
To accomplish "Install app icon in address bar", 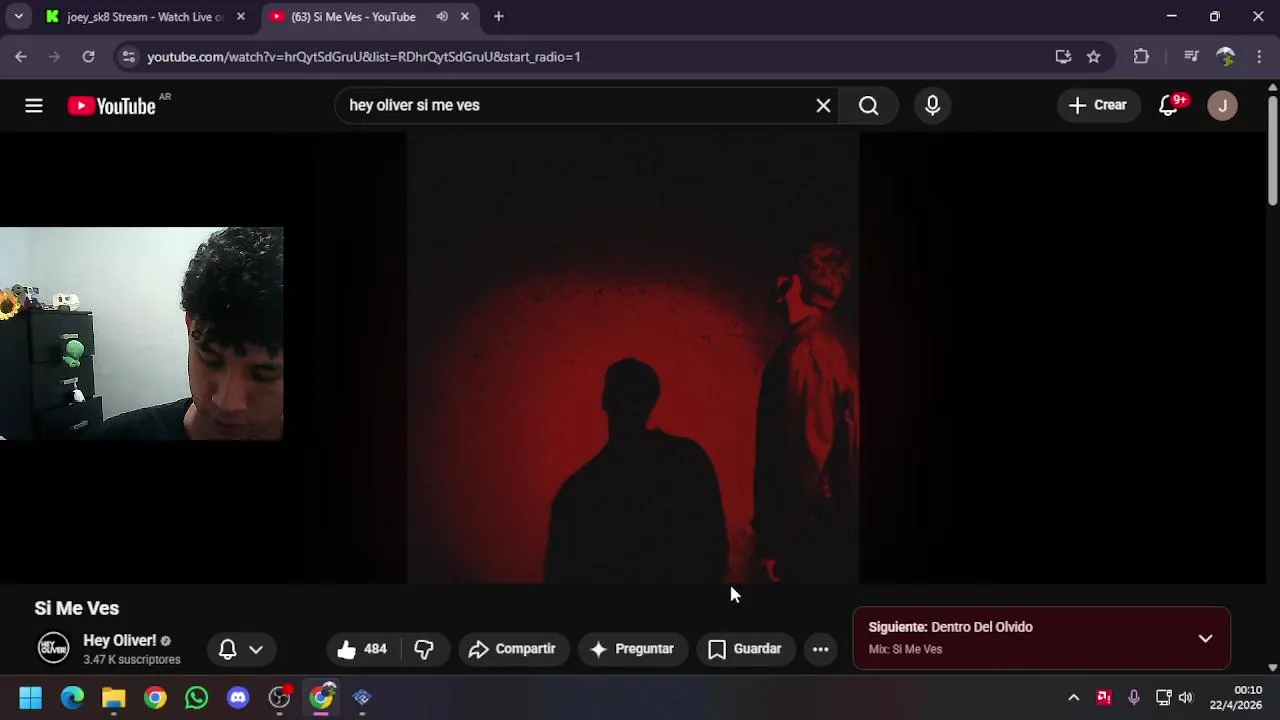I will pos(1063,57).
